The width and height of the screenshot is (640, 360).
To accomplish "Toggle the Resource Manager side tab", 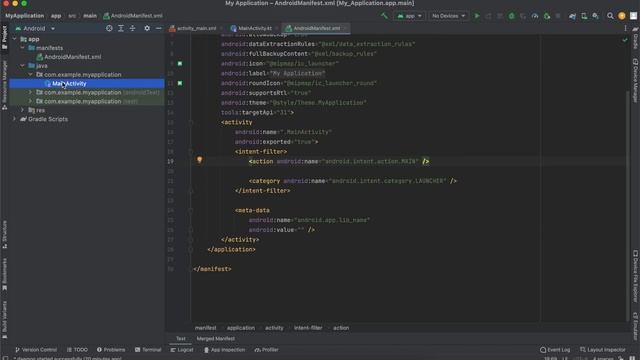I will coord(4,85).
